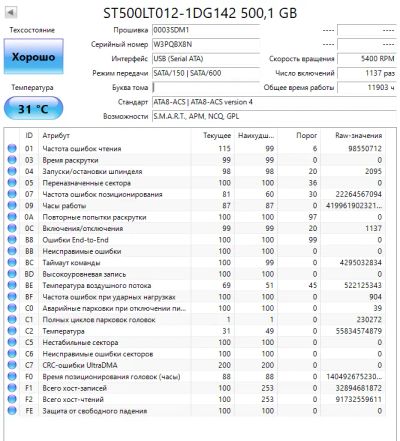
Task: Click the status icon for Частота ошибок при ударных нагрузках
Action: tap(12, 297)
